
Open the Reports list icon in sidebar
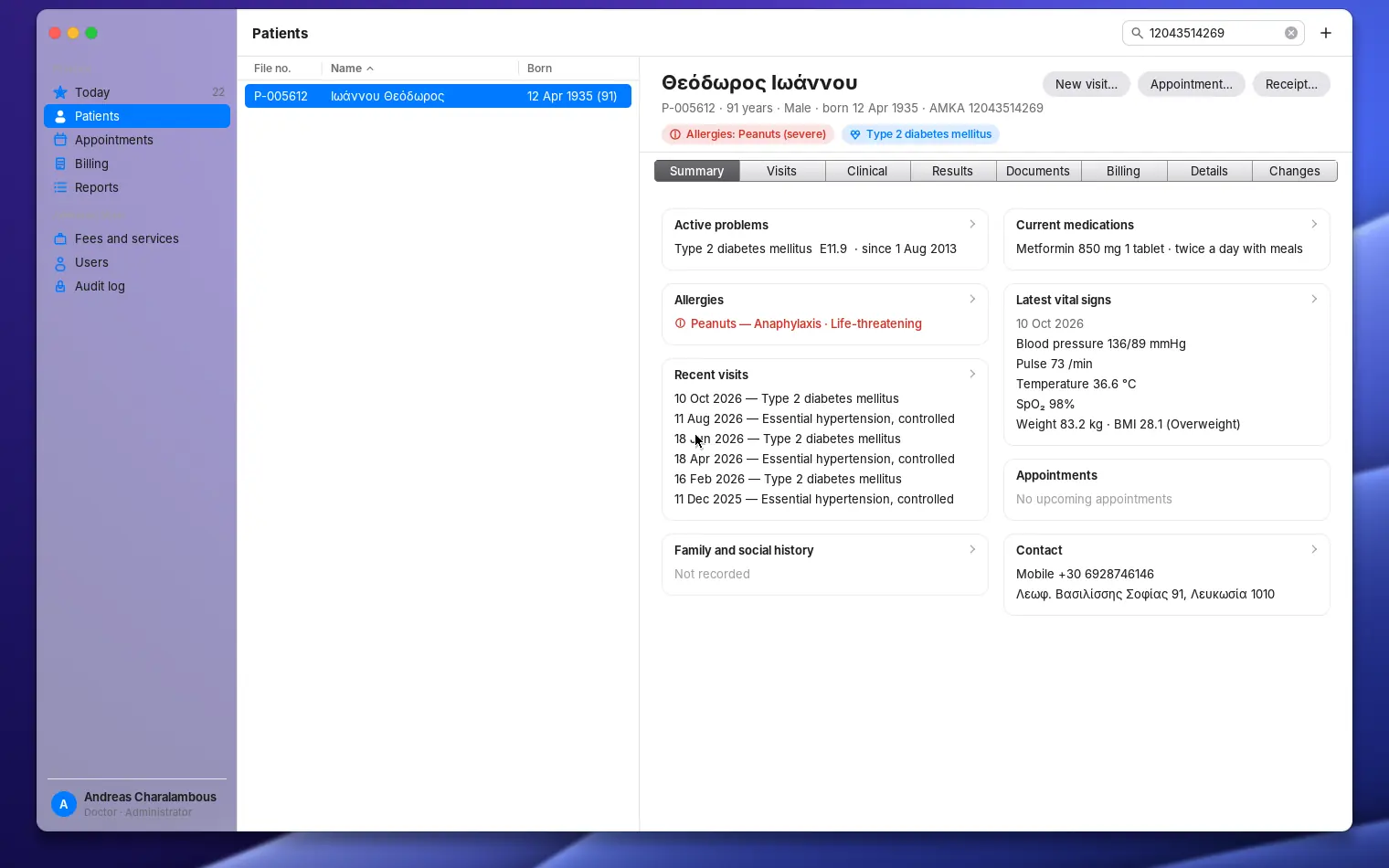tap(60, 187)
